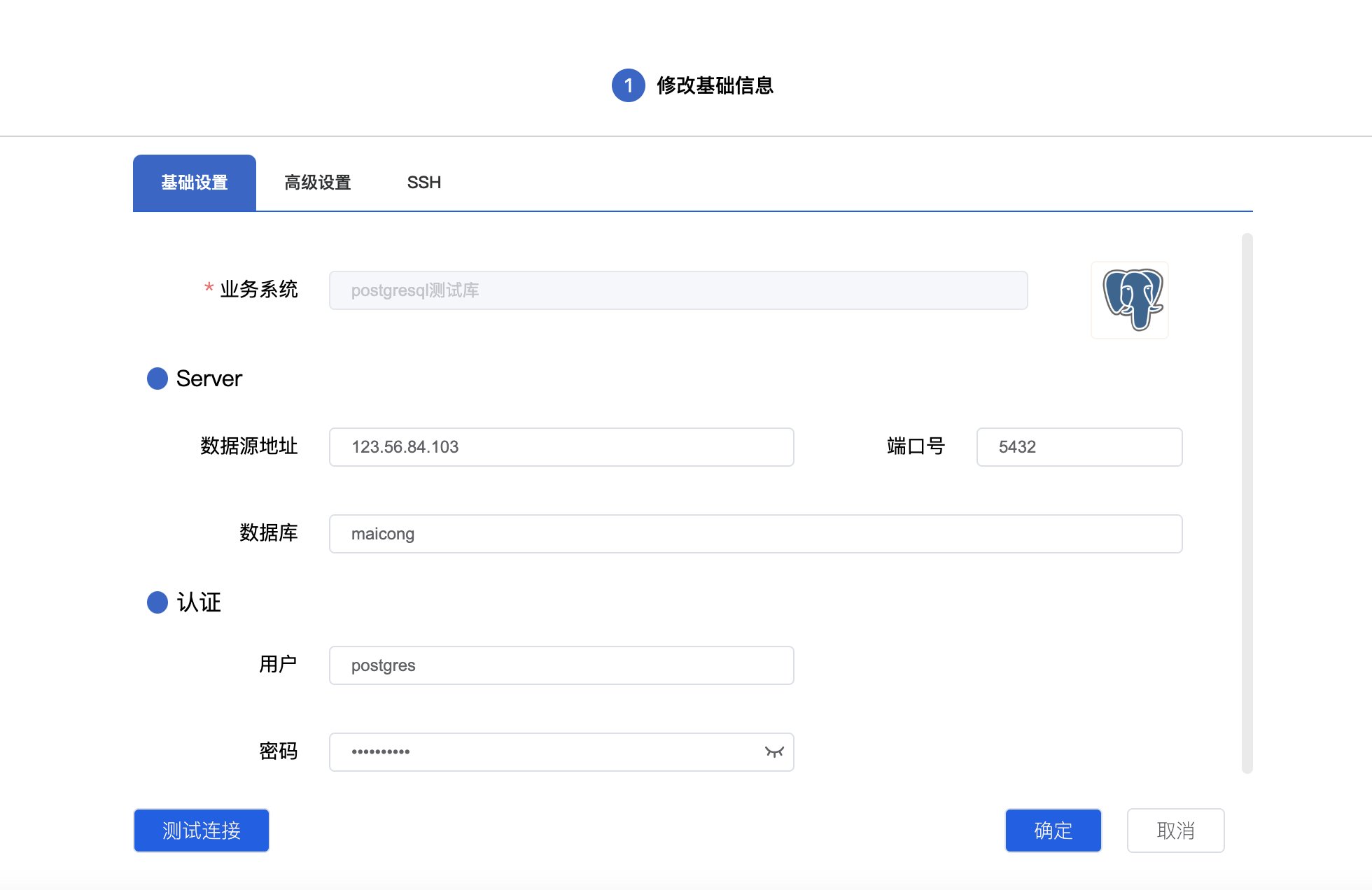Image resolution: width=1372 pixels, height=890 pixels.
Task: Click the blue 认证 section bullet
Action: coord(157,602)
